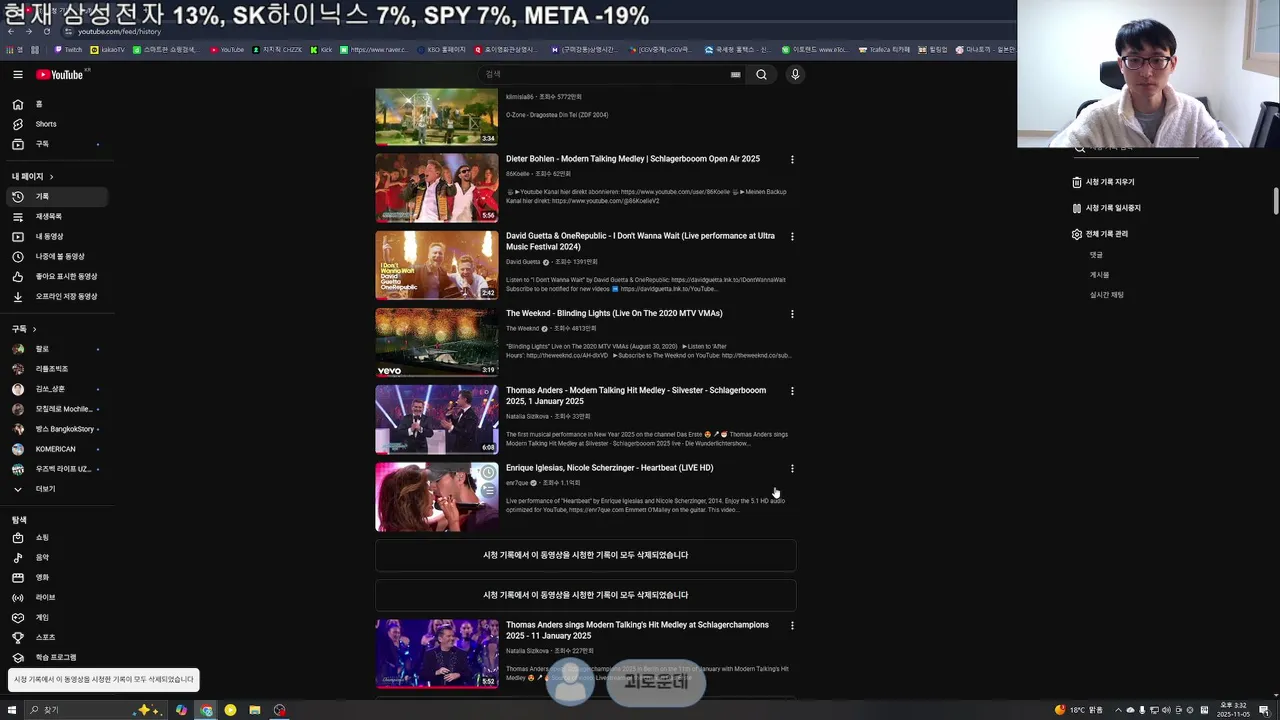Open more options for Thomas Anders Silvester video

click(792, 391)
